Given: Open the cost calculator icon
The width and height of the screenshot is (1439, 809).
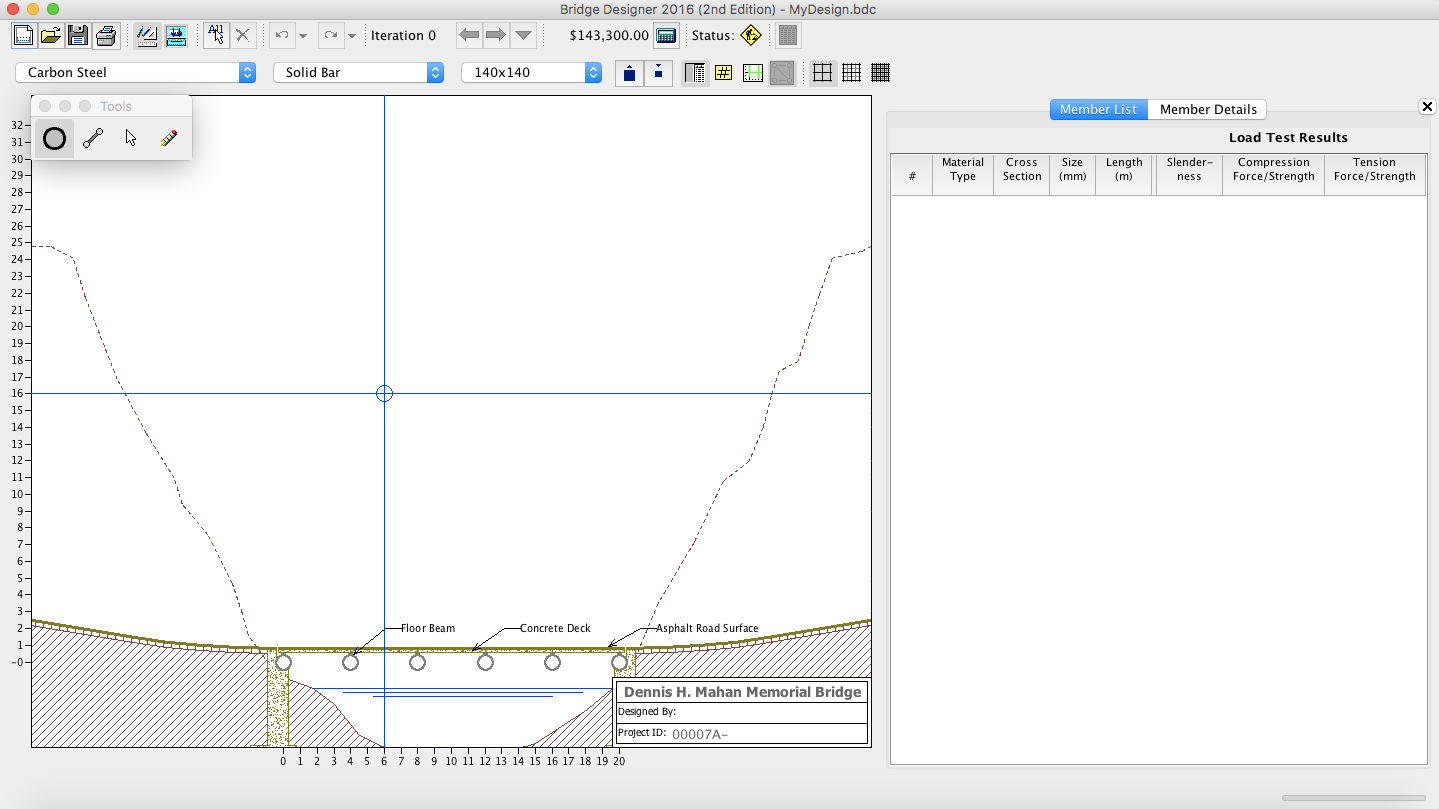Looking at the screenshot, I should click(x=666, y=36).
